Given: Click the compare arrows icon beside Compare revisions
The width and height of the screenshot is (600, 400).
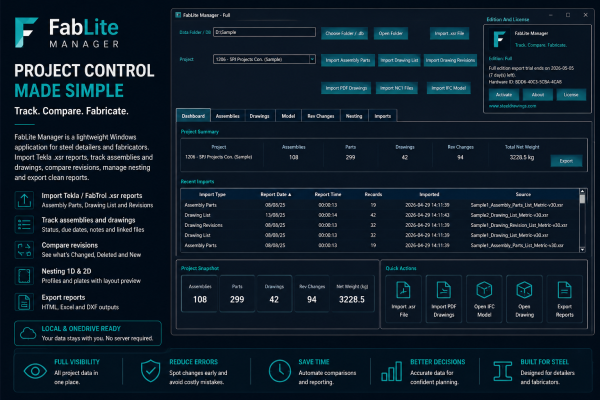Looking at the screenshot, I should coord(24,250).
